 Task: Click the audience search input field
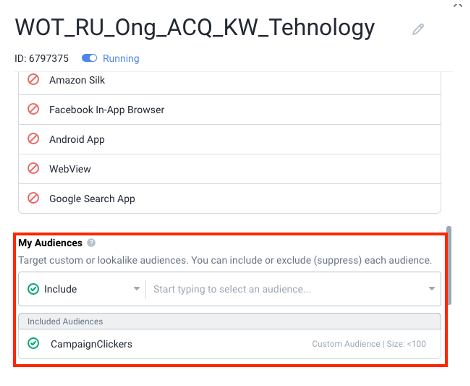pyautogui.click(x=287, y=289)
